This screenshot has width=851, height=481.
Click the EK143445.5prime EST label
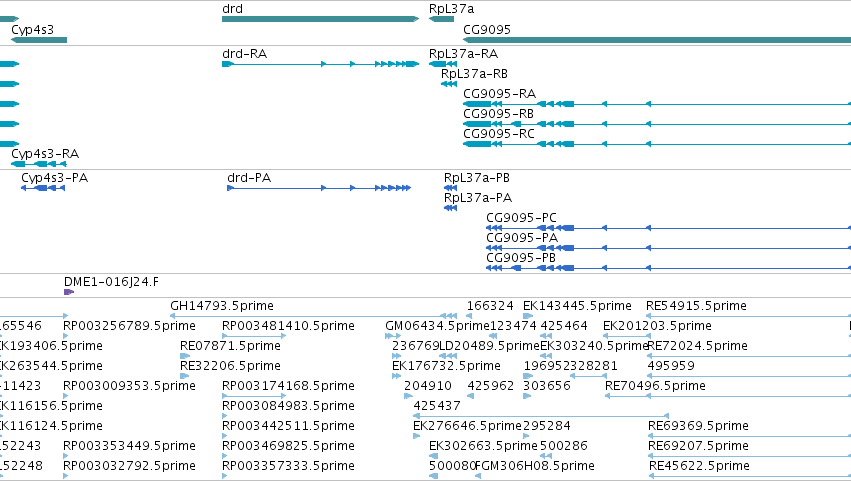pyautogui.click(x=577, y=306)
